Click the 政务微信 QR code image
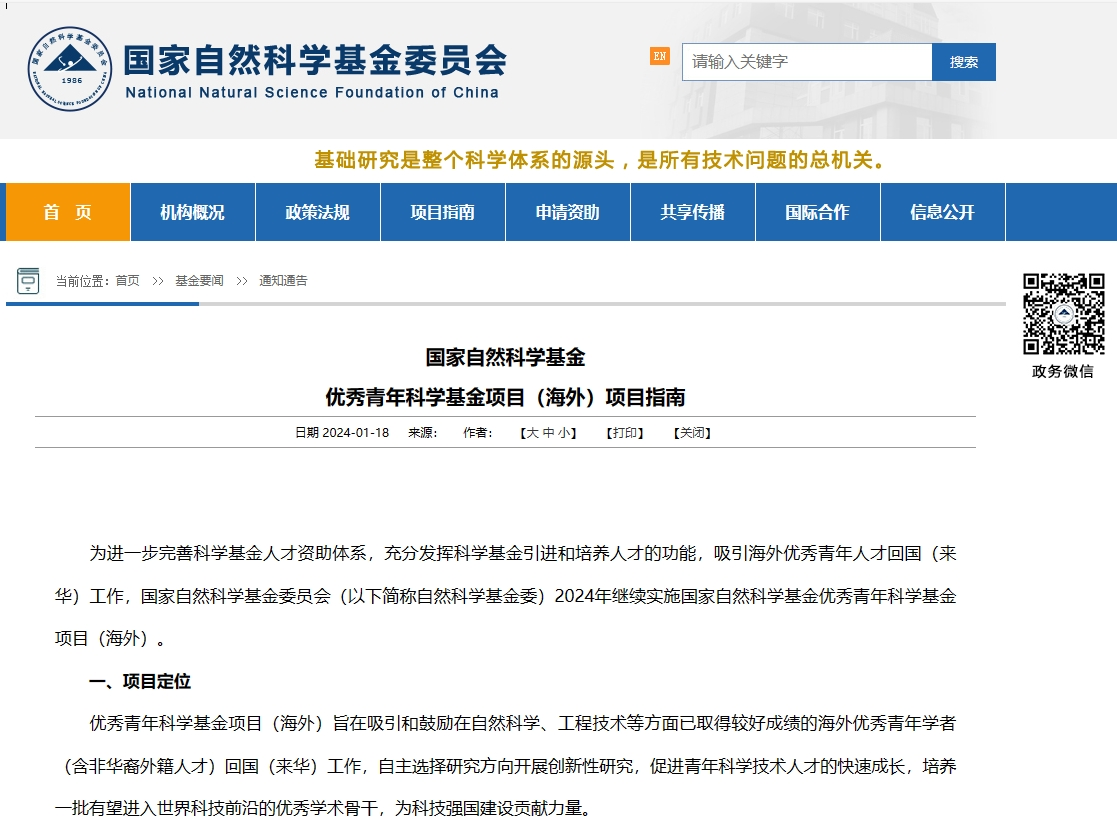This screenshot has width=1117, height=838. [1064, 314]
